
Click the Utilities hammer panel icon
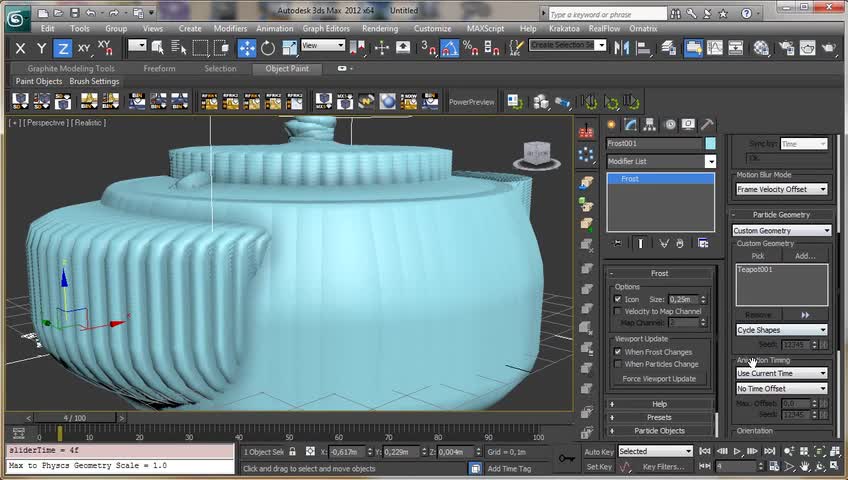tap(708, 125)
